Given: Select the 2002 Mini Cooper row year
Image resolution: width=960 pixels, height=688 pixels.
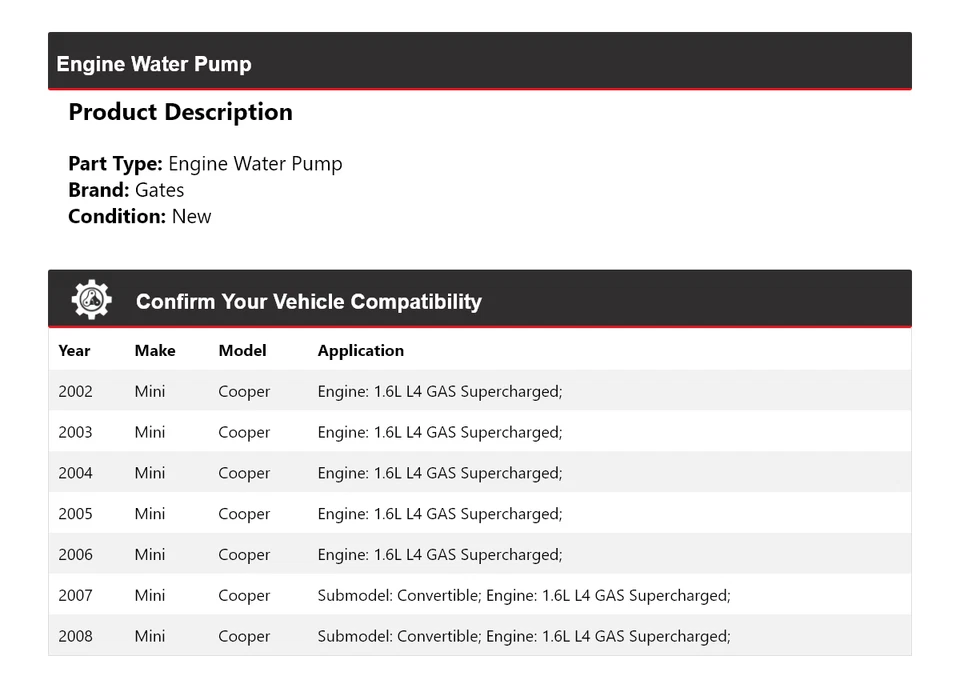Looking at the screenshot, I should (75, 392).
